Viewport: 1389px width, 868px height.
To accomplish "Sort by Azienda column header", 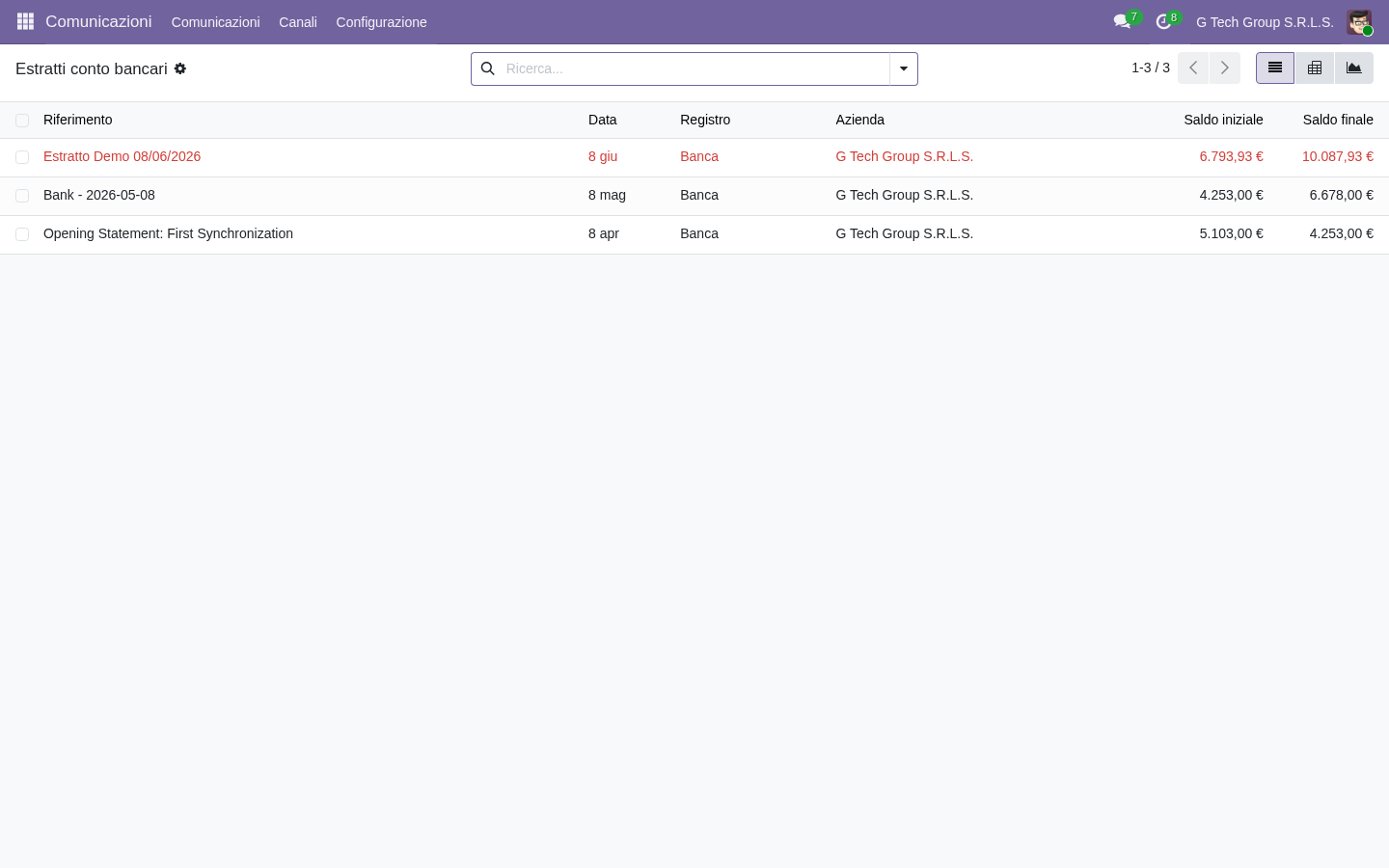I will click(x=859, y=120).
